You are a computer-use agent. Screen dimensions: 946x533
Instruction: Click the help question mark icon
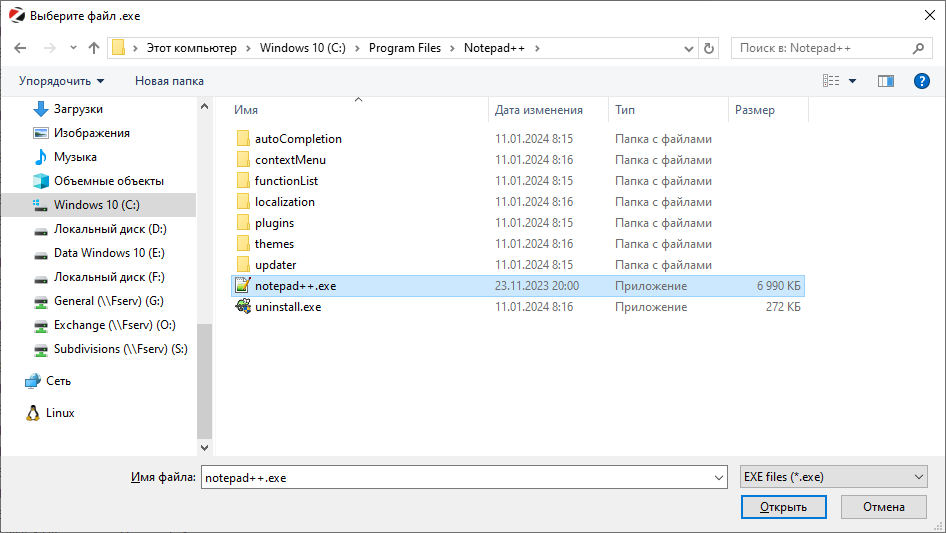922,81
